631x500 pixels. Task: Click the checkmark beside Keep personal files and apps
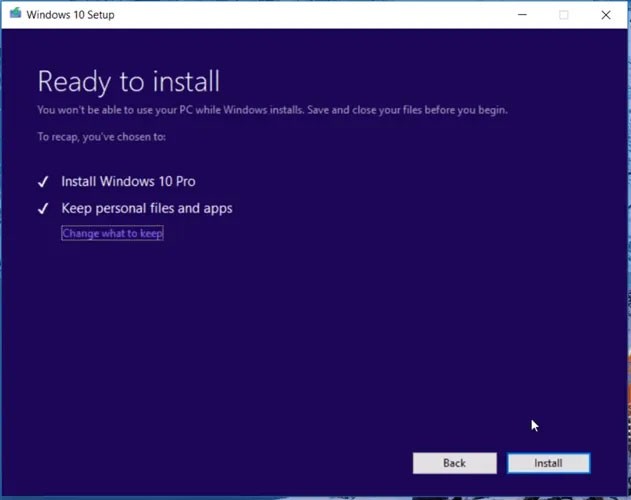pos(43,209)
